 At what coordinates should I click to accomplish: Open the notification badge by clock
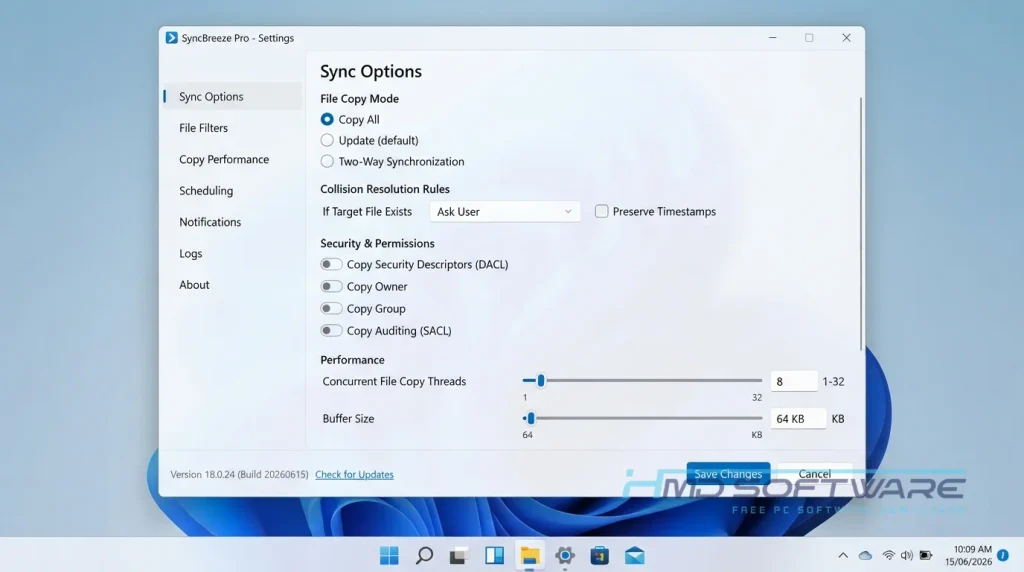[x=1003, y=556]
